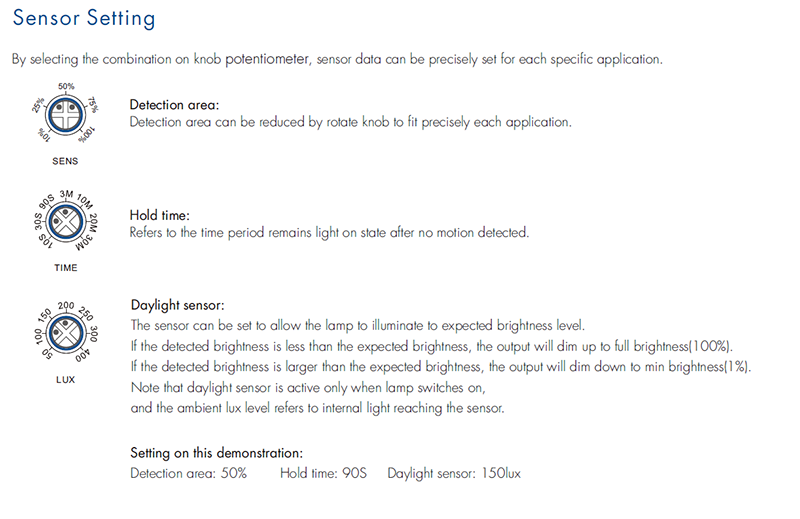Click the Detection area: heading
800x519 pixels.
[x=174, y=105]
